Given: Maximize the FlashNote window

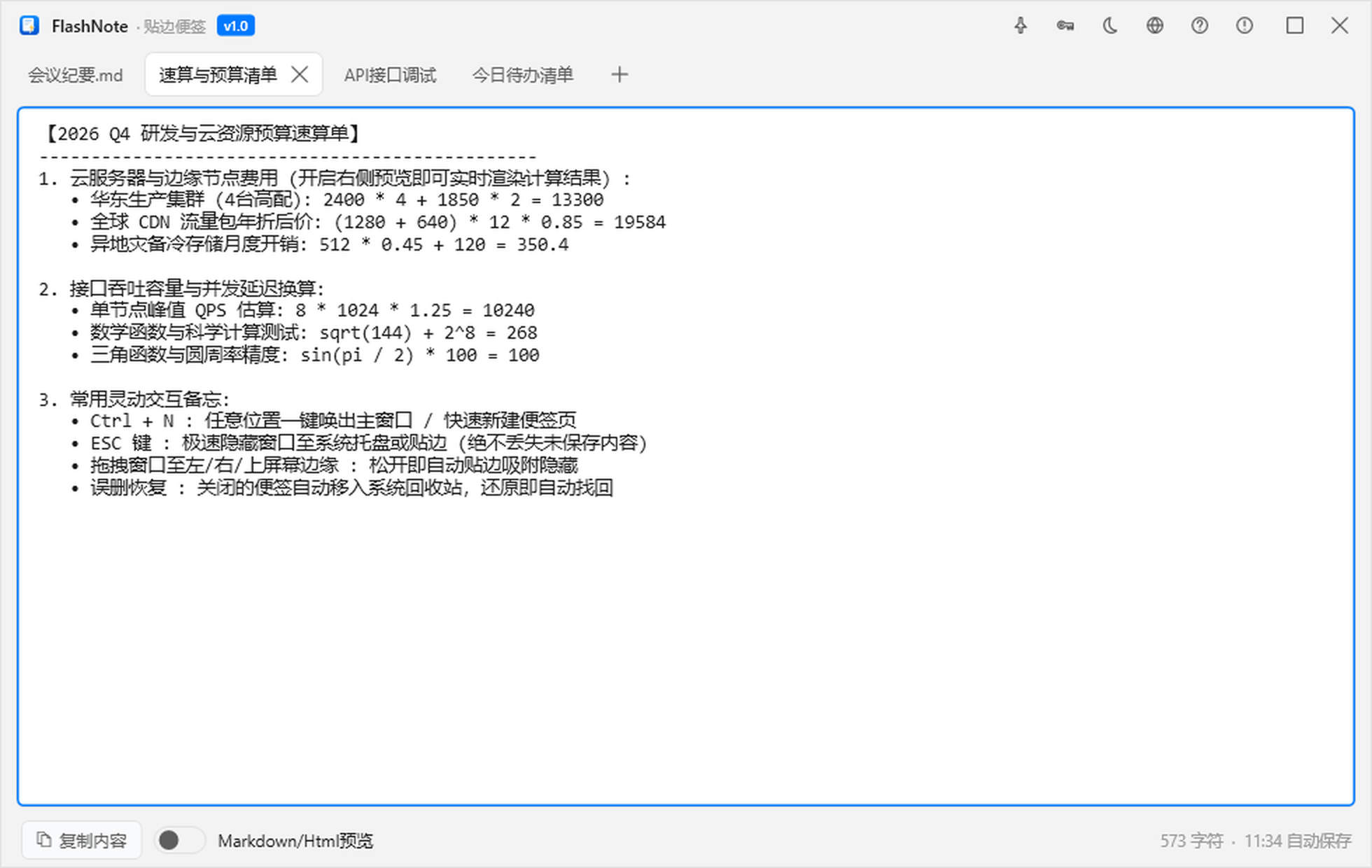Looking at the screenshot, I should 1295,26.
